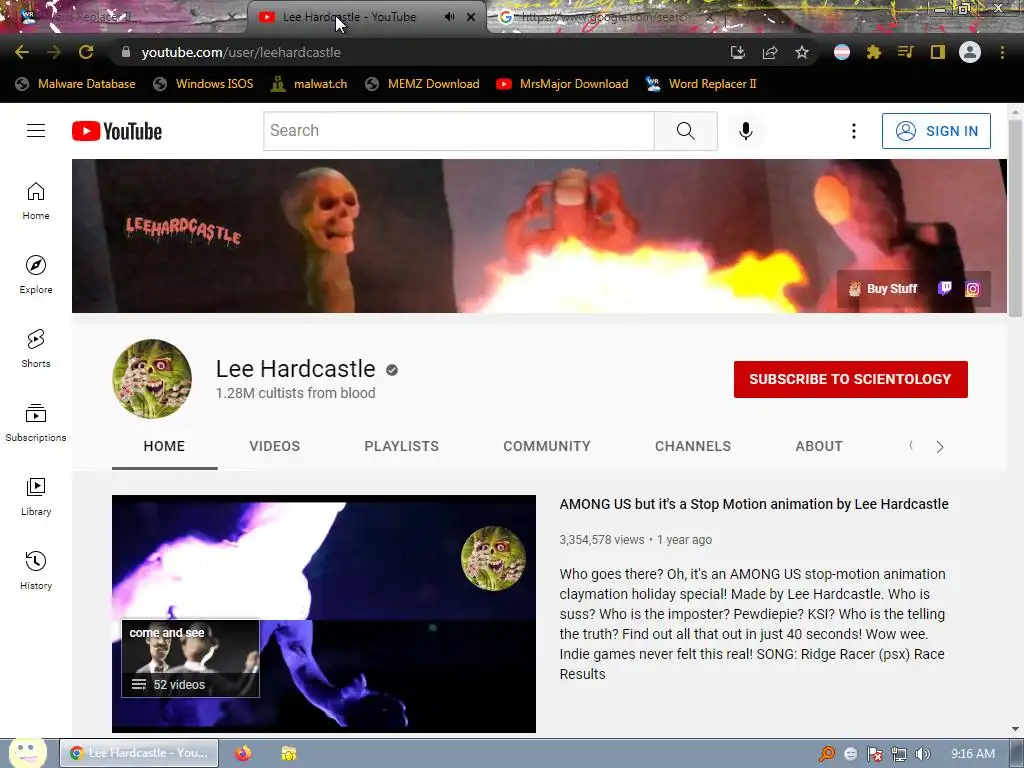This screenshot has width=1024, height=768.
Task: Open Subscriptions in YouTube sidebar
Action: coord(36,423)
